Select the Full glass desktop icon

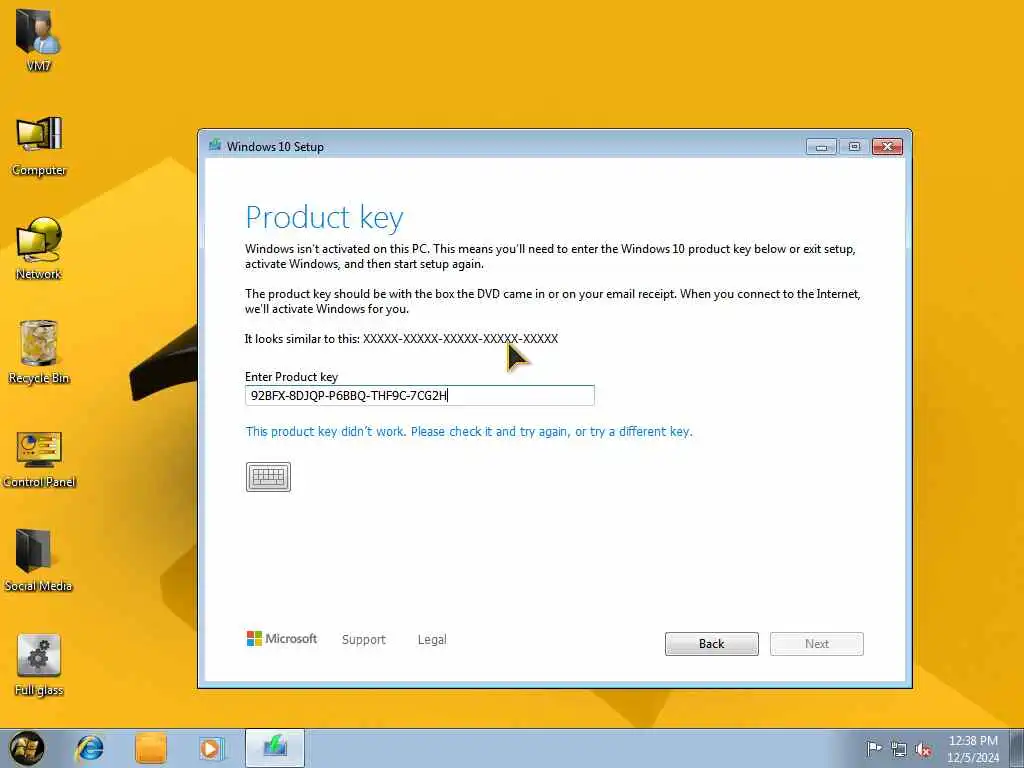click(39, 665)
